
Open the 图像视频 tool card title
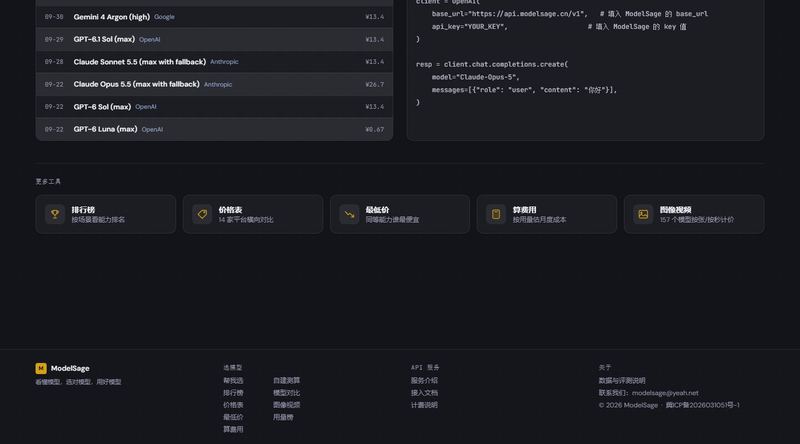[x=675, y=210]
